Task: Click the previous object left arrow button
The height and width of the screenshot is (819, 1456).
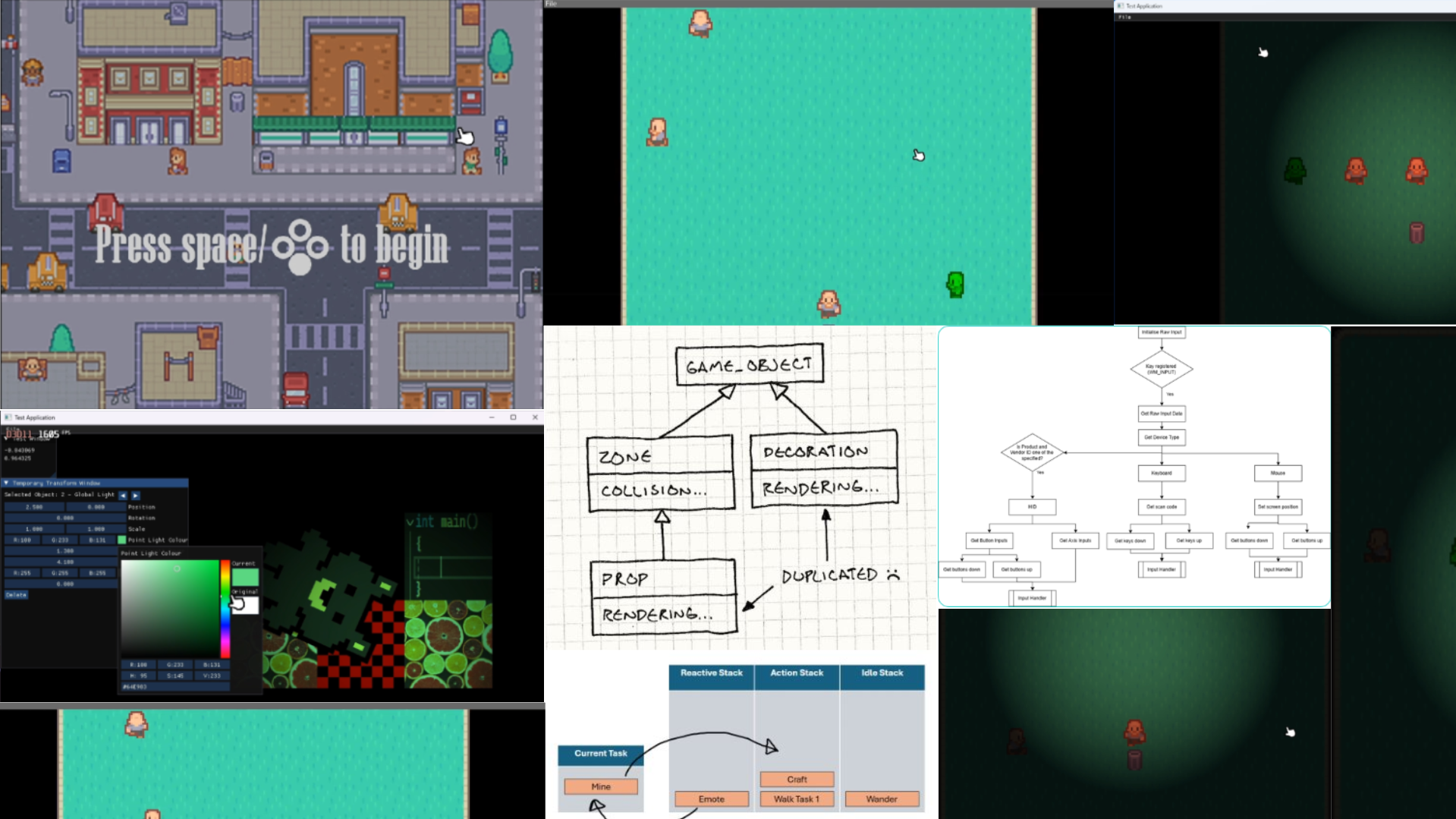Action: 123,495
